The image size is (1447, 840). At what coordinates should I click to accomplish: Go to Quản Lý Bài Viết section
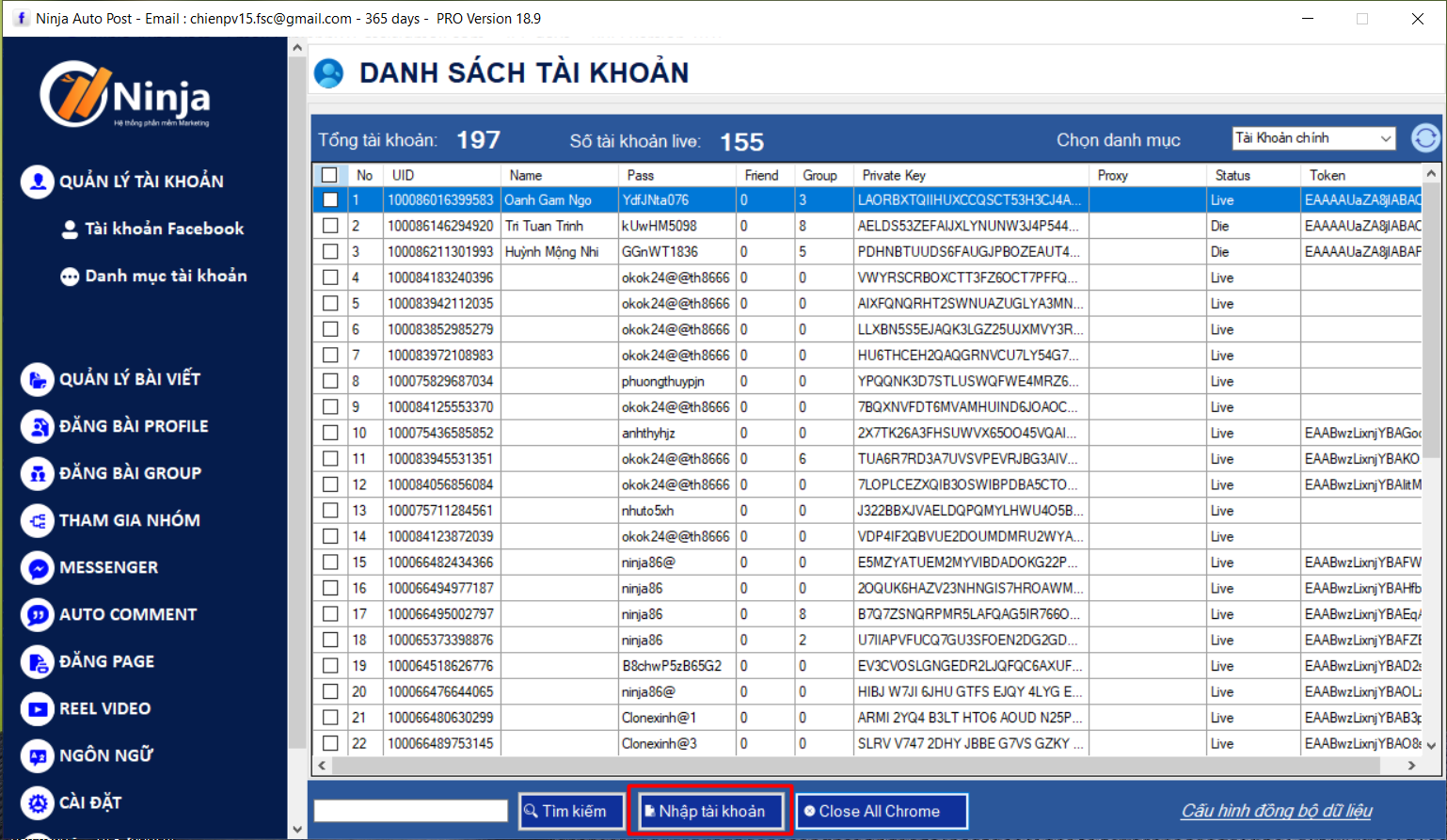[130, 379]
